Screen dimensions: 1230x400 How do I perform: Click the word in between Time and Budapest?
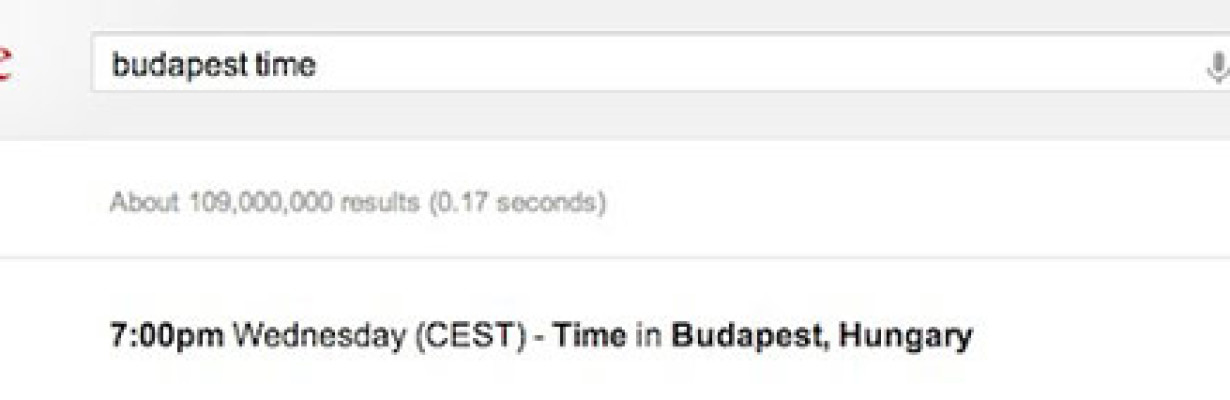650,337
